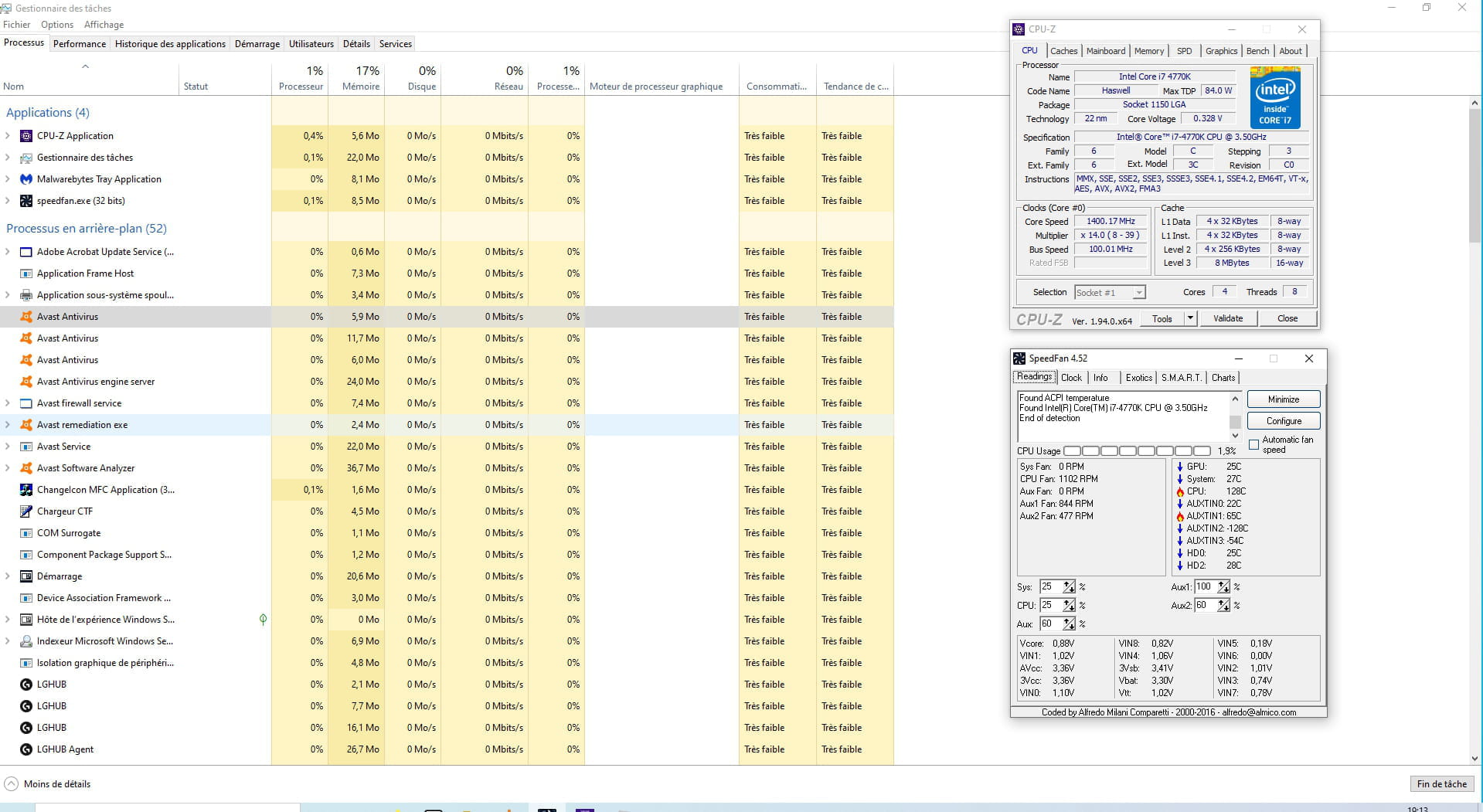Click the speedfan.exe process icon
Screen dimensions: 1483x812
(x=26, y=201)
